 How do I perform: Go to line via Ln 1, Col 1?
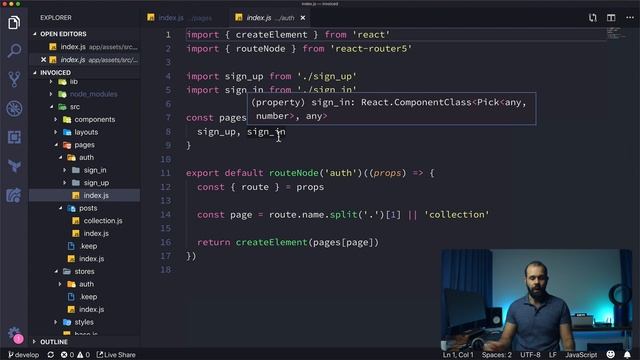click(458, 355)
